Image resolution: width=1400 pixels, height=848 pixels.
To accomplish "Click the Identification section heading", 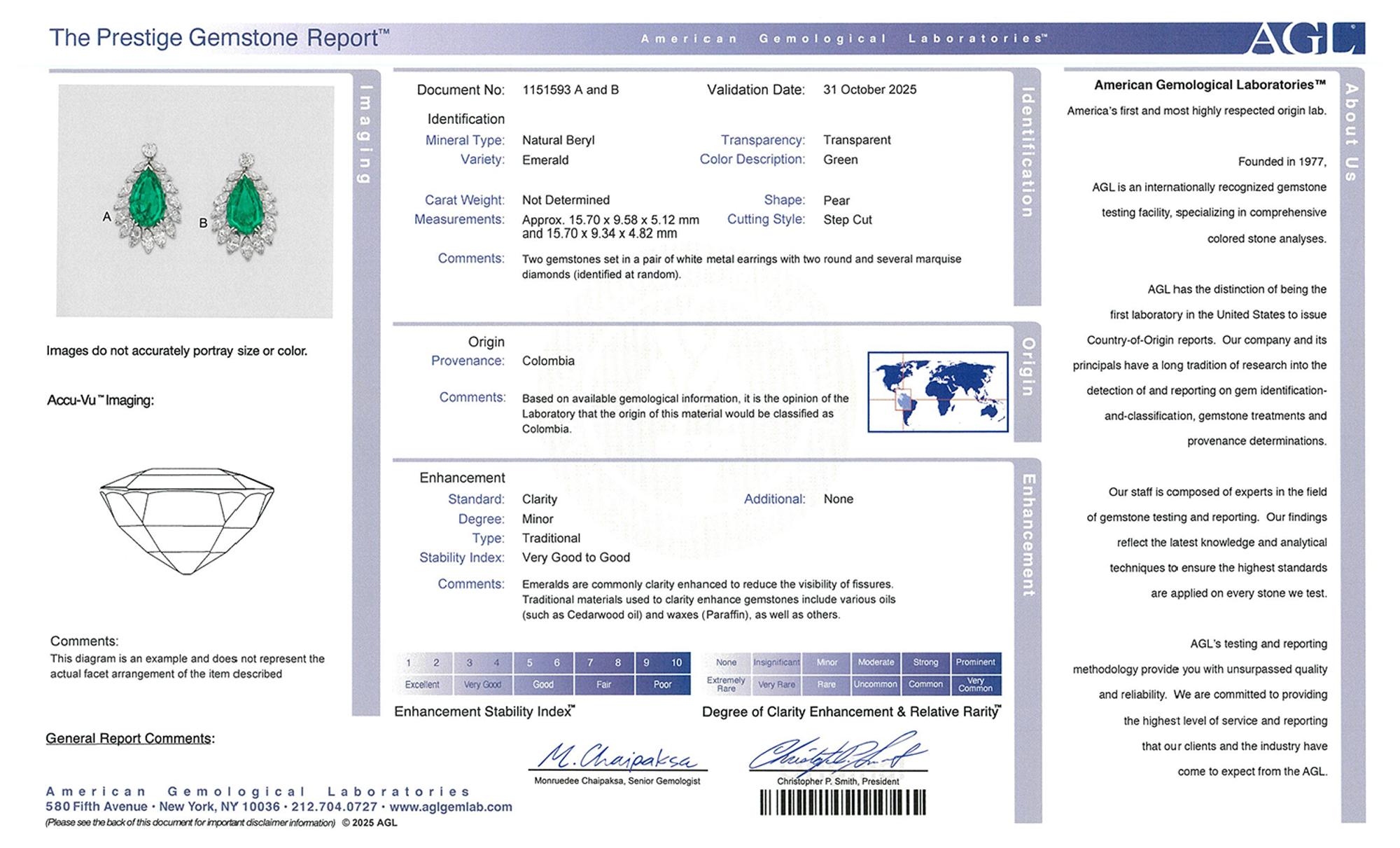I will coord(466,119).
